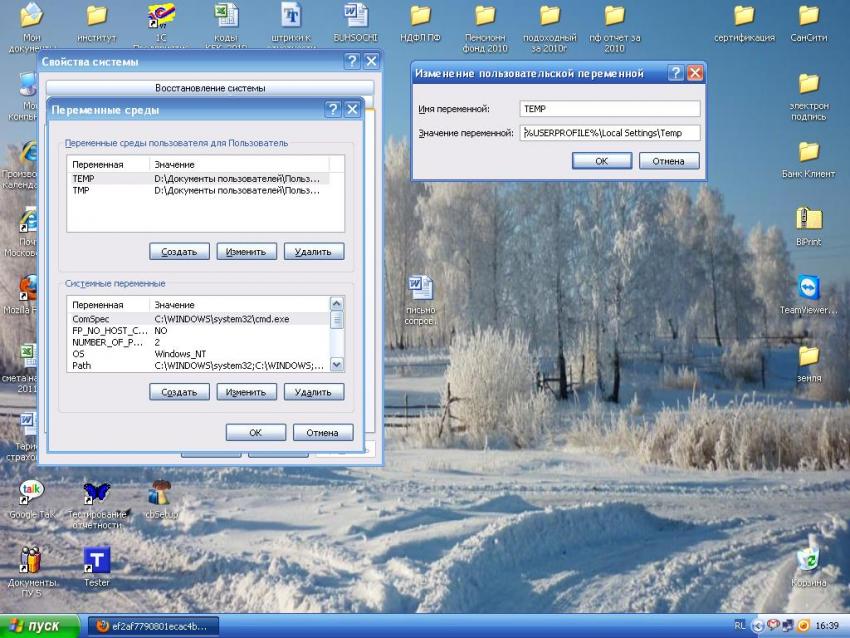This screenshot has height=638, width=850.
Task: Select the Tester desktop icon
Action: [97, 561]
